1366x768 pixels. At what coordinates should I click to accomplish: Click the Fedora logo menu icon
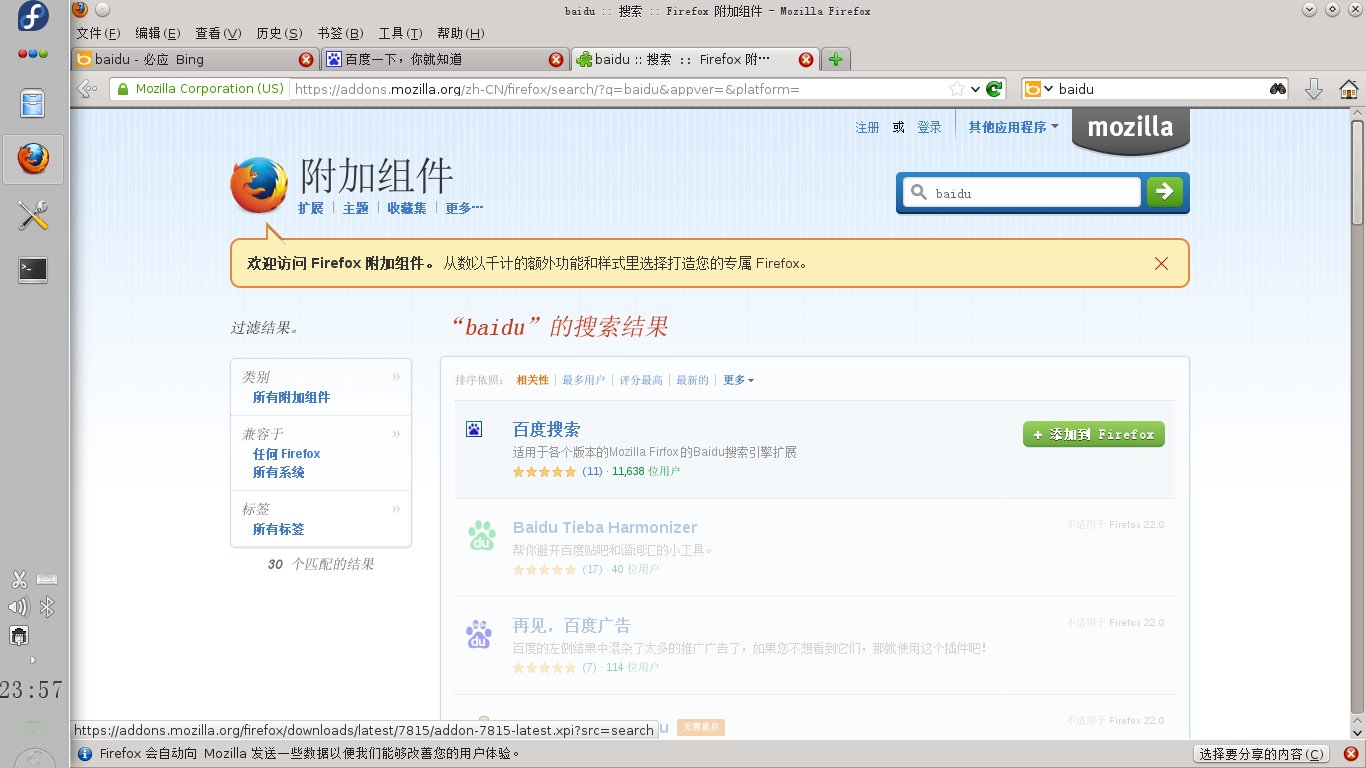pos(33,17)
